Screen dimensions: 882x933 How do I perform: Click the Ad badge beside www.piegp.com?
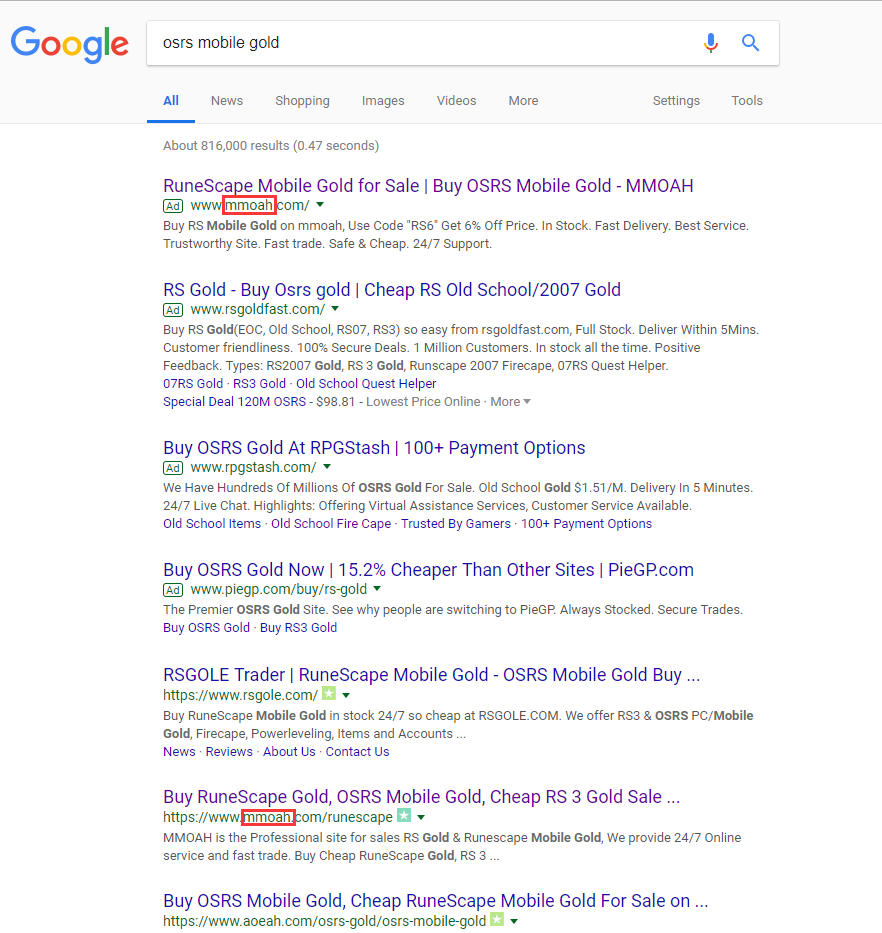pyautogui.click(x=173, y=590)
